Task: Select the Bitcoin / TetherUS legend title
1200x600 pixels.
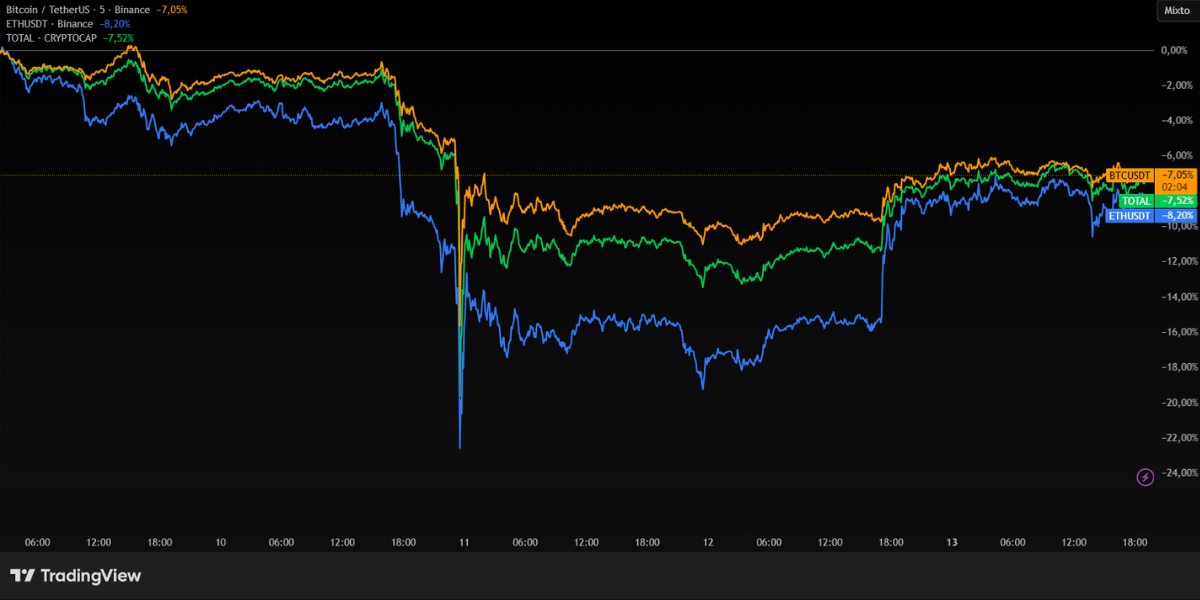Action: [78, 9]
